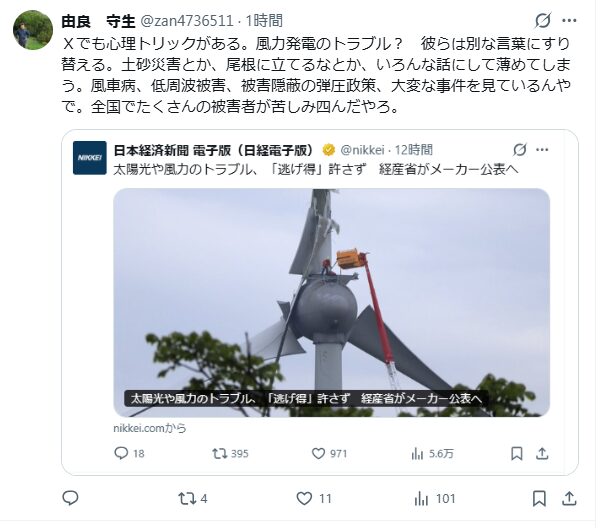Open the Grok icon on 由良 守生's post
This screenshot has height=528, width=606.
tap(543, 20)
